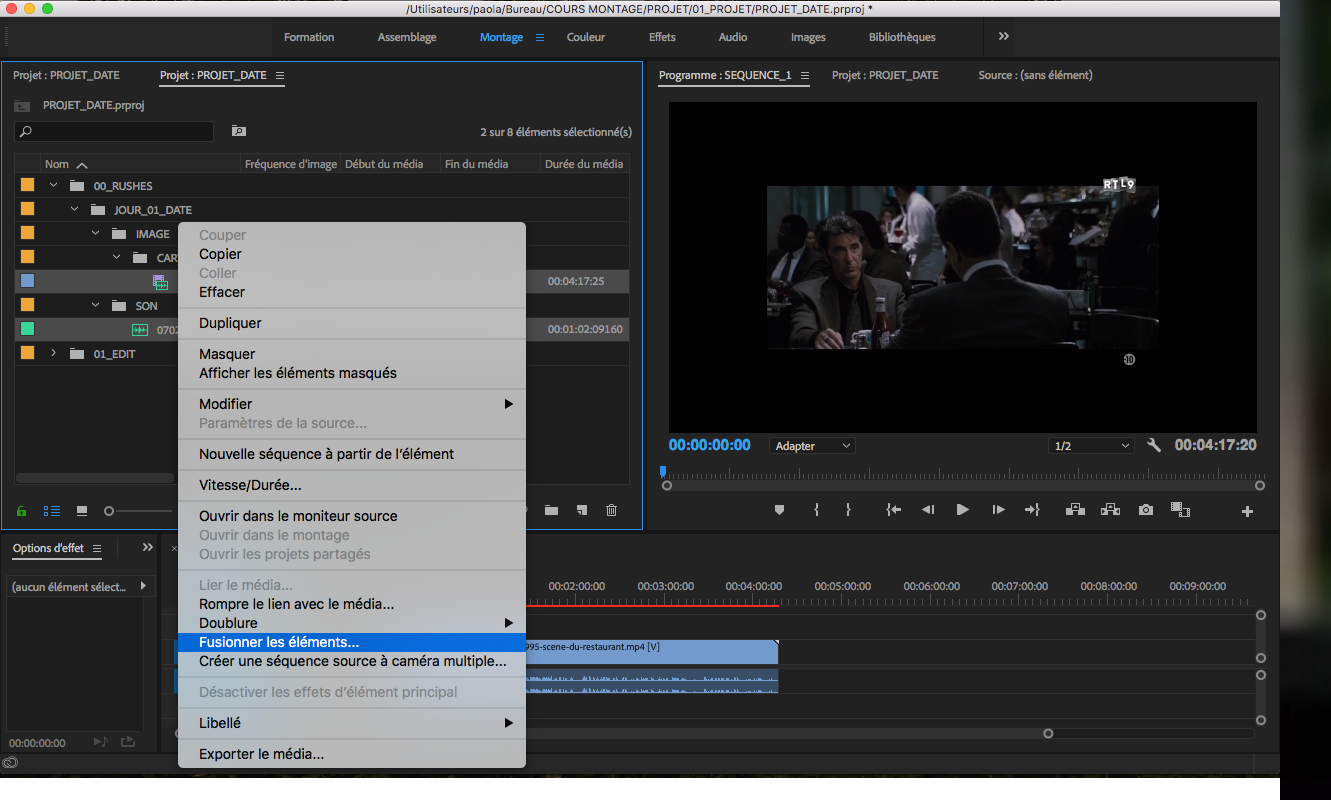Show hidden panels via Options d'effet double-arrow
The width and height of the screenshot is (1331, 800).
(x=148, y=547)
